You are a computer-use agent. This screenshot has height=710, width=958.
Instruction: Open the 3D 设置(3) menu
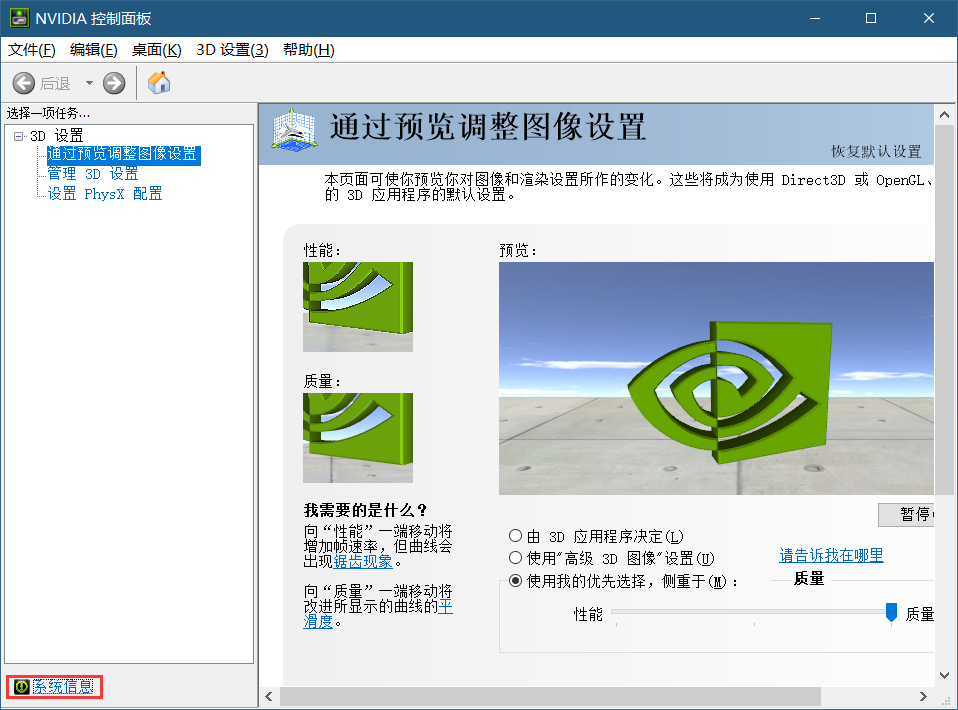(x=232, y=50)
